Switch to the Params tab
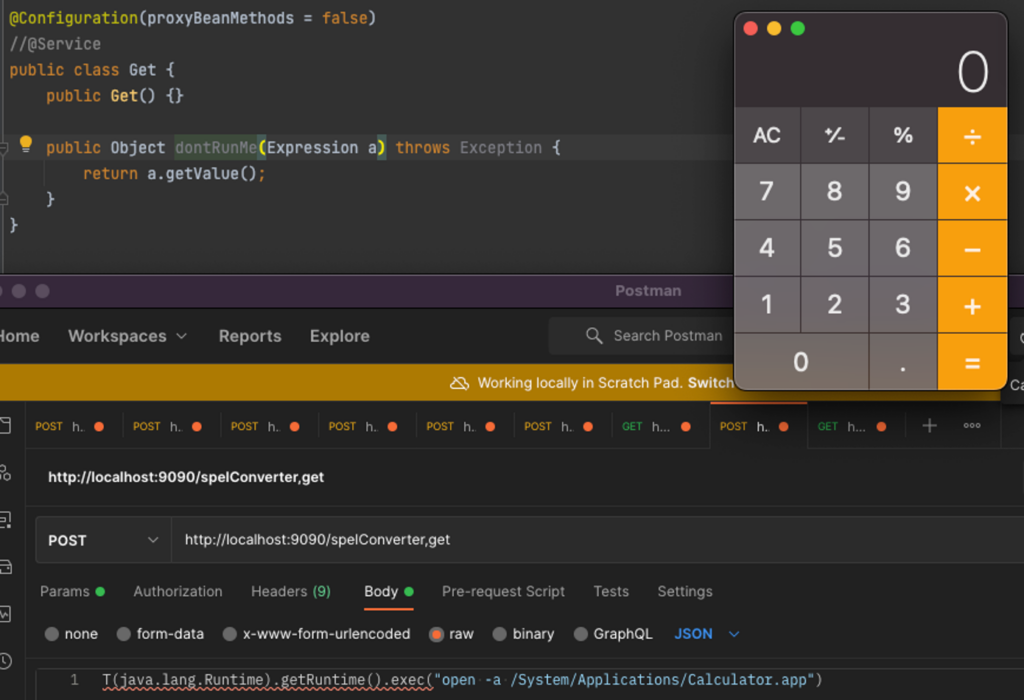Image resolution: width=1024 pixels, height=700 pixels. (72, 592)
